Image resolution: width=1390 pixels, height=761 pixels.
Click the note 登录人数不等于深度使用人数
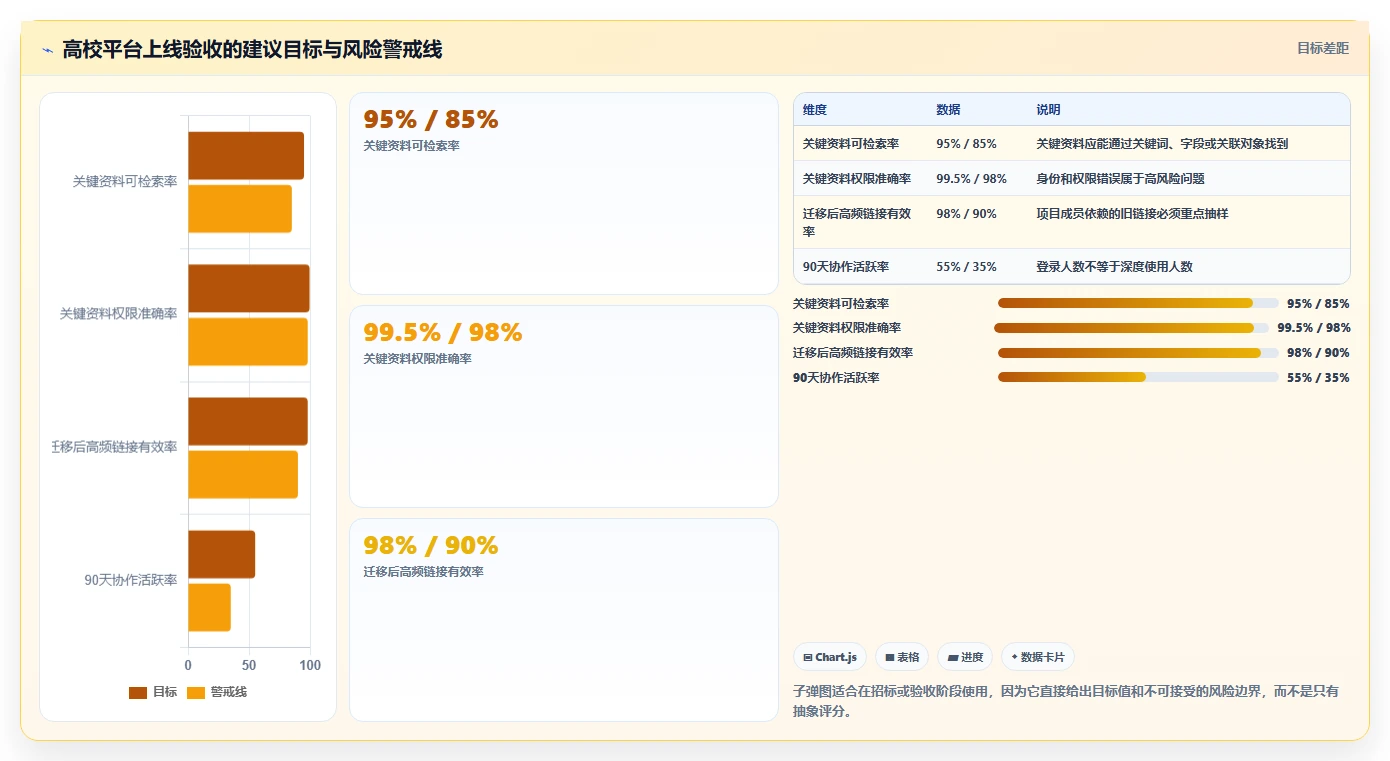1114,267
